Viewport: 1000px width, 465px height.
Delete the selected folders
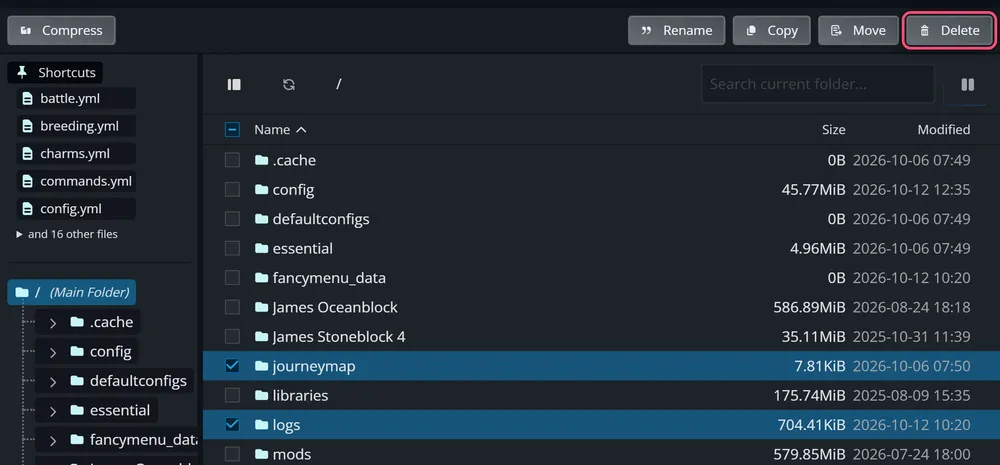950,31
